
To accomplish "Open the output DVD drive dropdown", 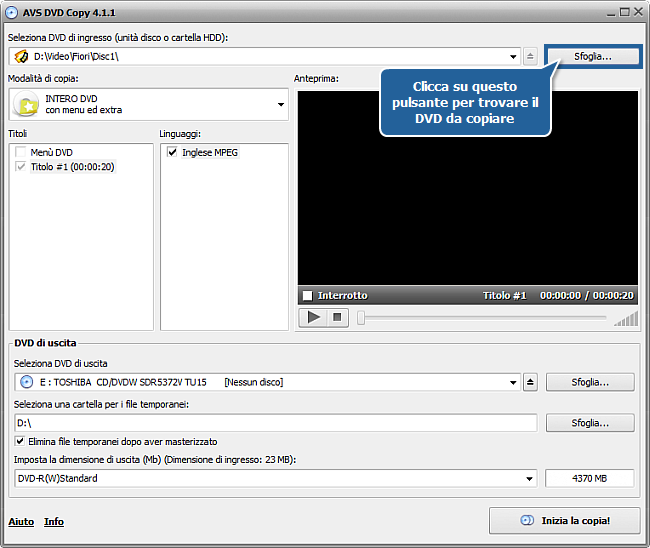I will pyautogui.click(x=513, y=382).
